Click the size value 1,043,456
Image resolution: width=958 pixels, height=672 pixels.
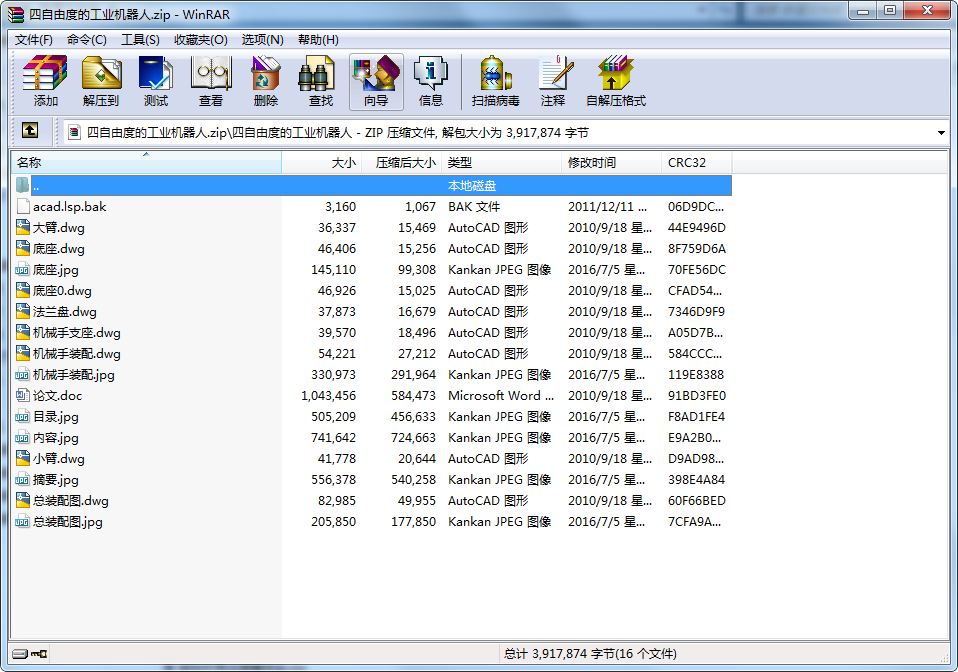[328, 396]
